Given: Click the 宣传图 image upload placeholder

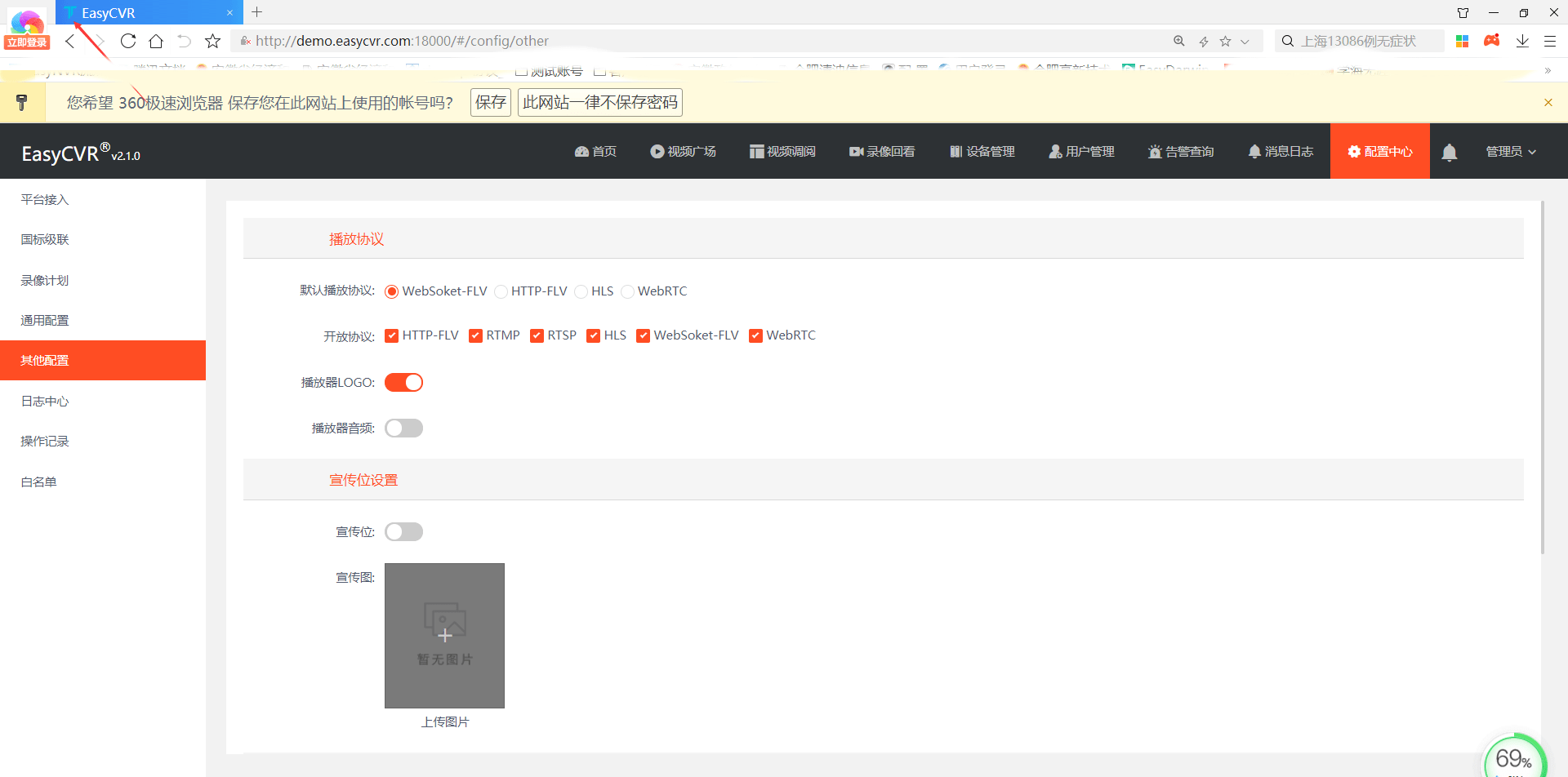Looking at the screenshot, I should coord(444,636).
